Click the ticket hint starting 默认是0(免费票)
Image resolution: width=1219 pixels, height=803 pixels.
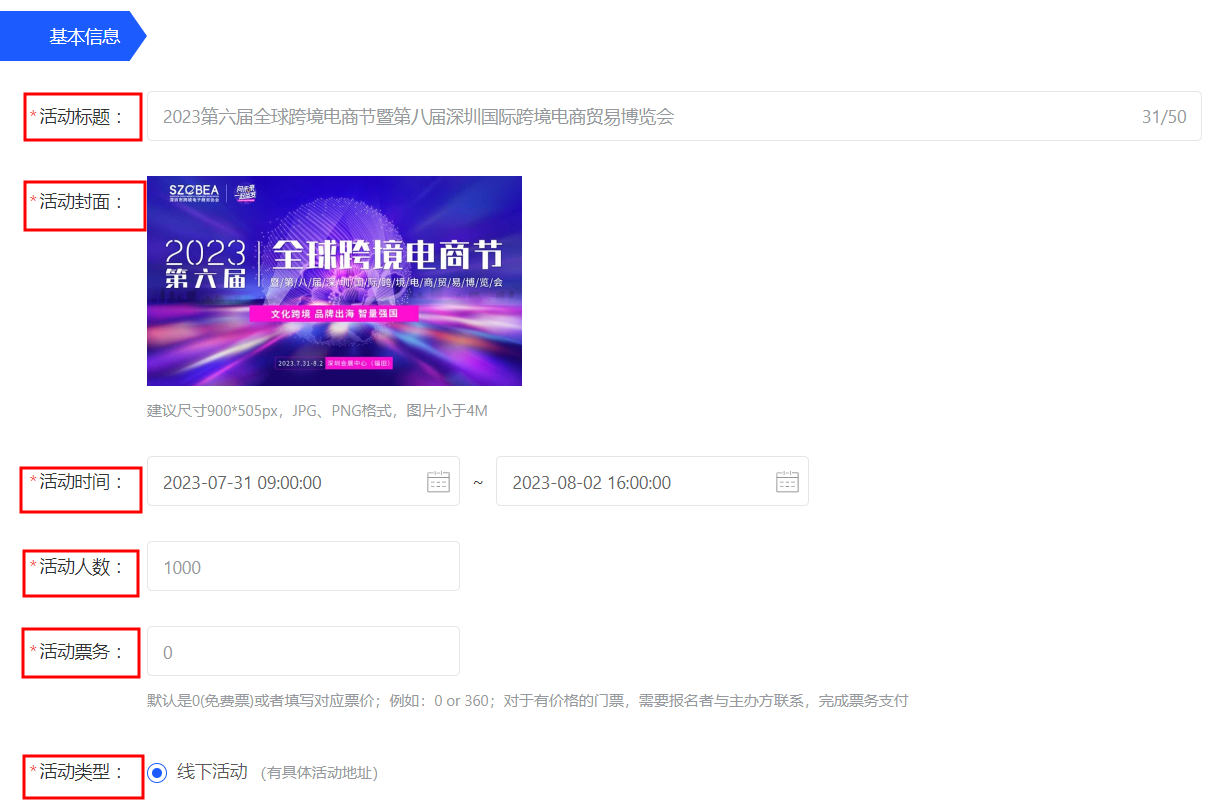point(527,701)
